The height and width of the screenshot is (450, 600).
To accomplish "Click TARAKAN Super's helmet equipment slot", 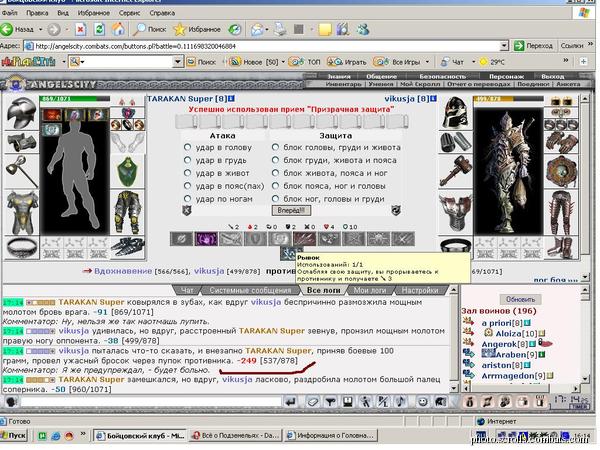I will (21, 113).
